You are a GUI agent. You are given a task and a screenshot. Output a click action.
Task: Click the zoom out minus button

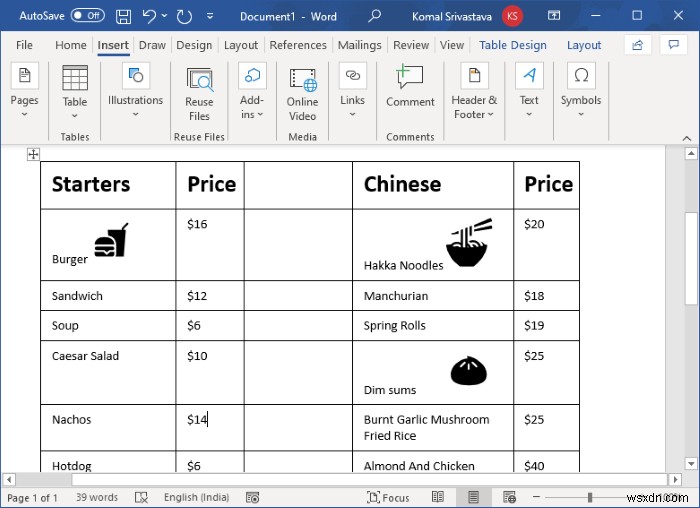536,496
